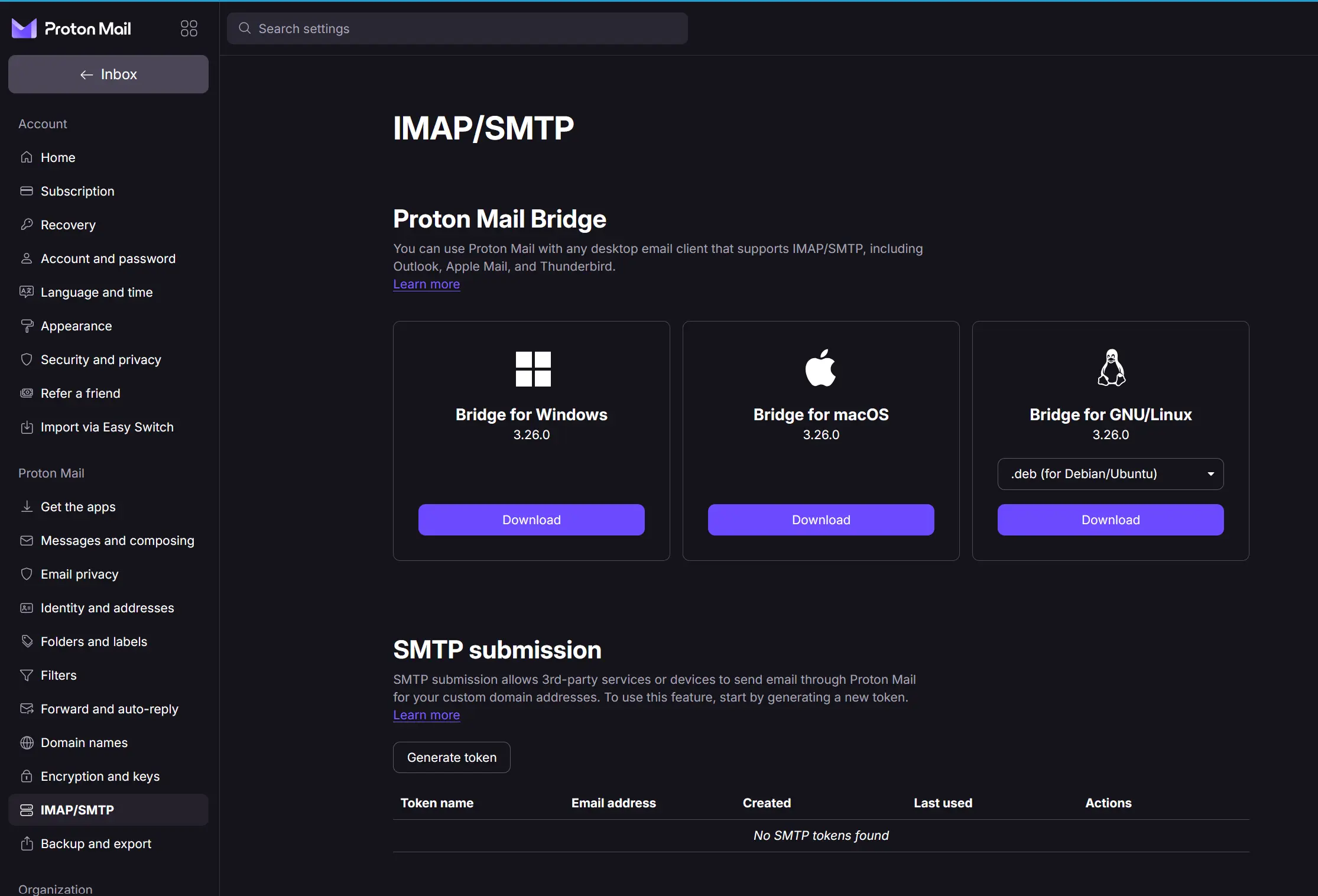Viewport: 1318px width, 896px height.
Task: Click Generate token button
Action: tap(452, 758)
